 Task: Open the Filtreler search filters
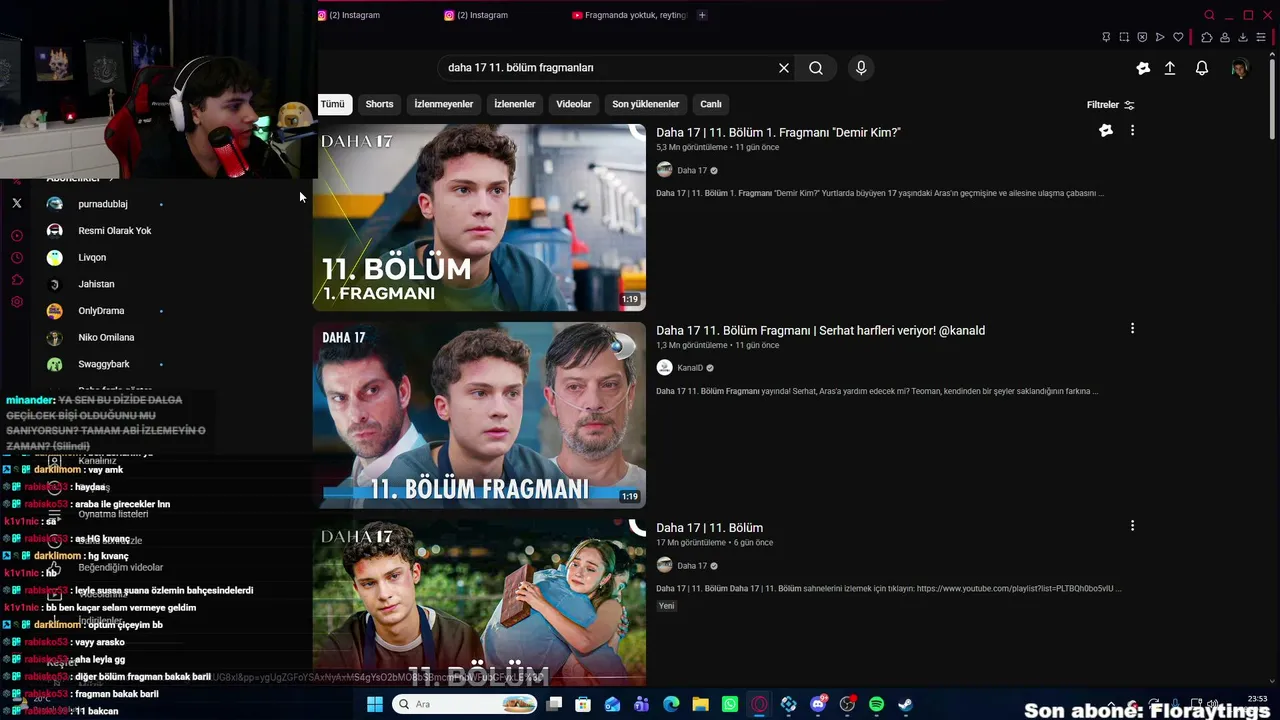1110,105
